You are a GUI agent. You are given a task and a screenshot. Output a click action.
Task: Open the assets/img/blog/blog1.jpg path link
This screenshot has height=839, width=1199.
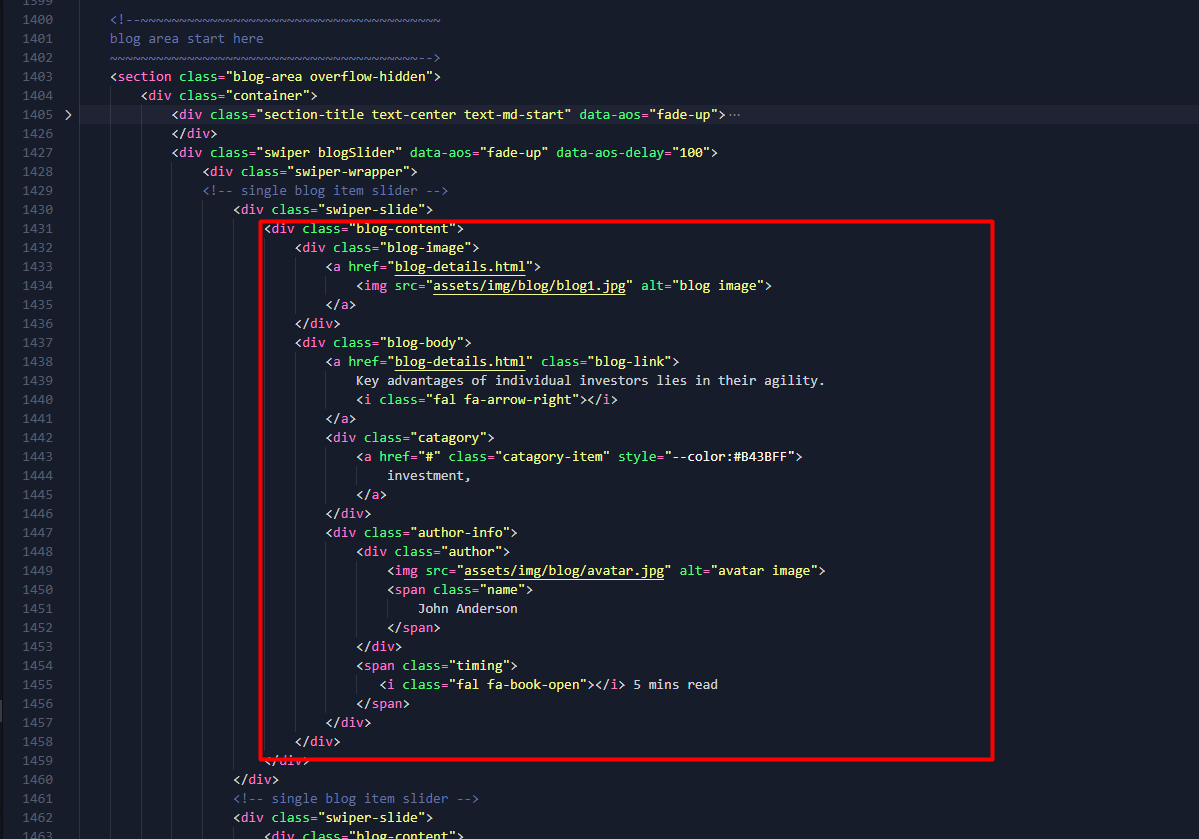[529, 286]
